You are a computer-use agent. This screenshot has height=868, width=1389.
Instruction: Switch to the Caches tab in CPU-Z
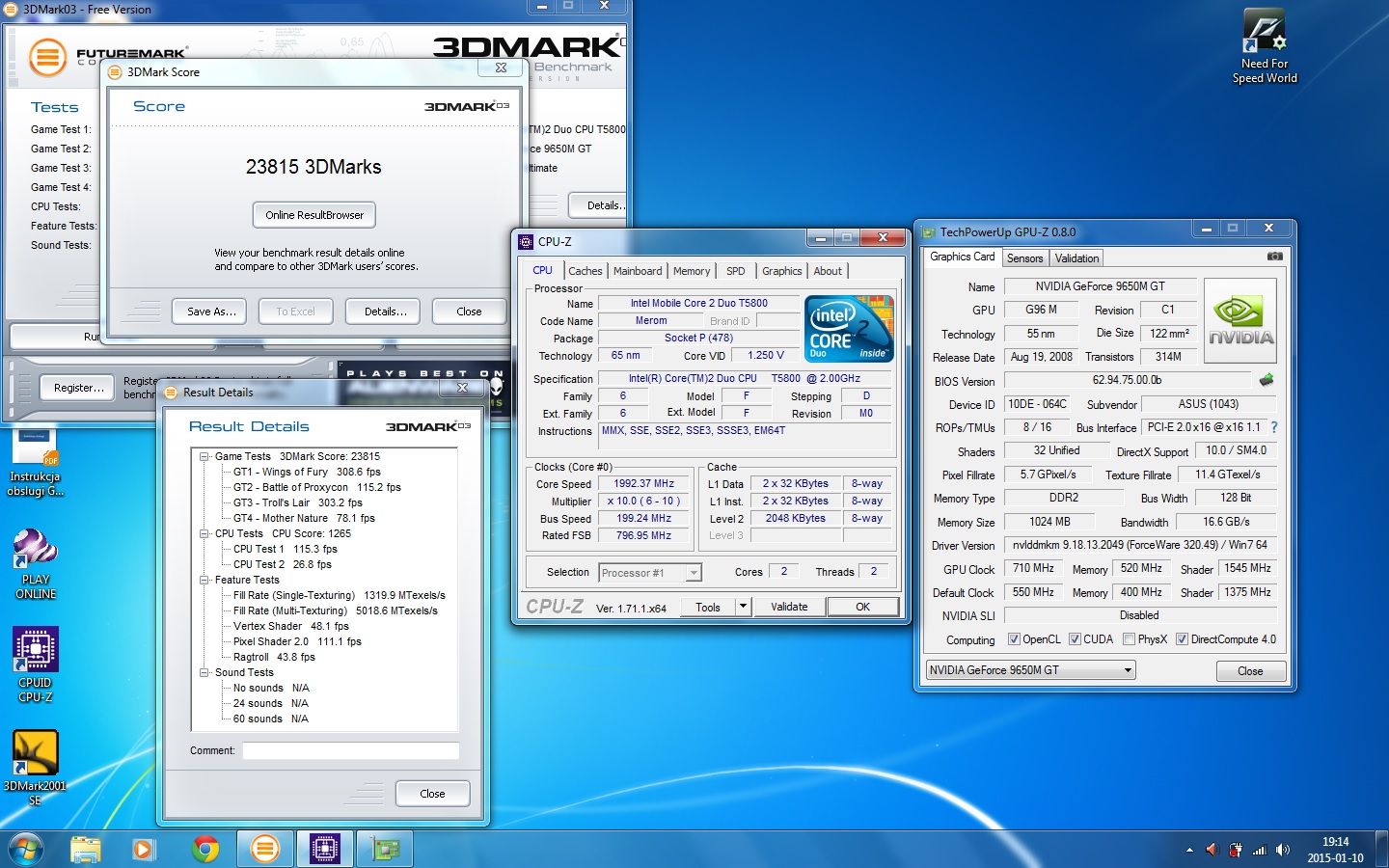tap(585, 271)
